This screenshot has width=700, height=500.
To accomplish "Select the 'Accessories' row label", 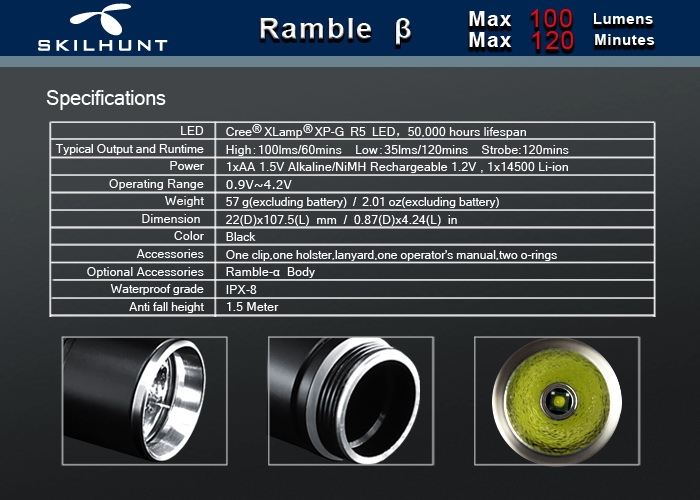I will (170, 254).
